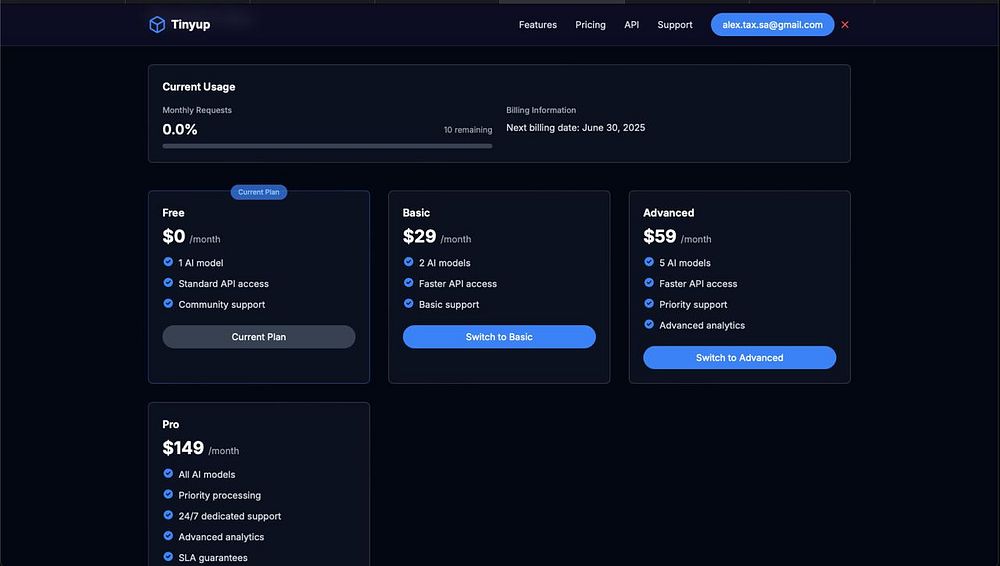Open the Support nav link

(x=675, y=24)
